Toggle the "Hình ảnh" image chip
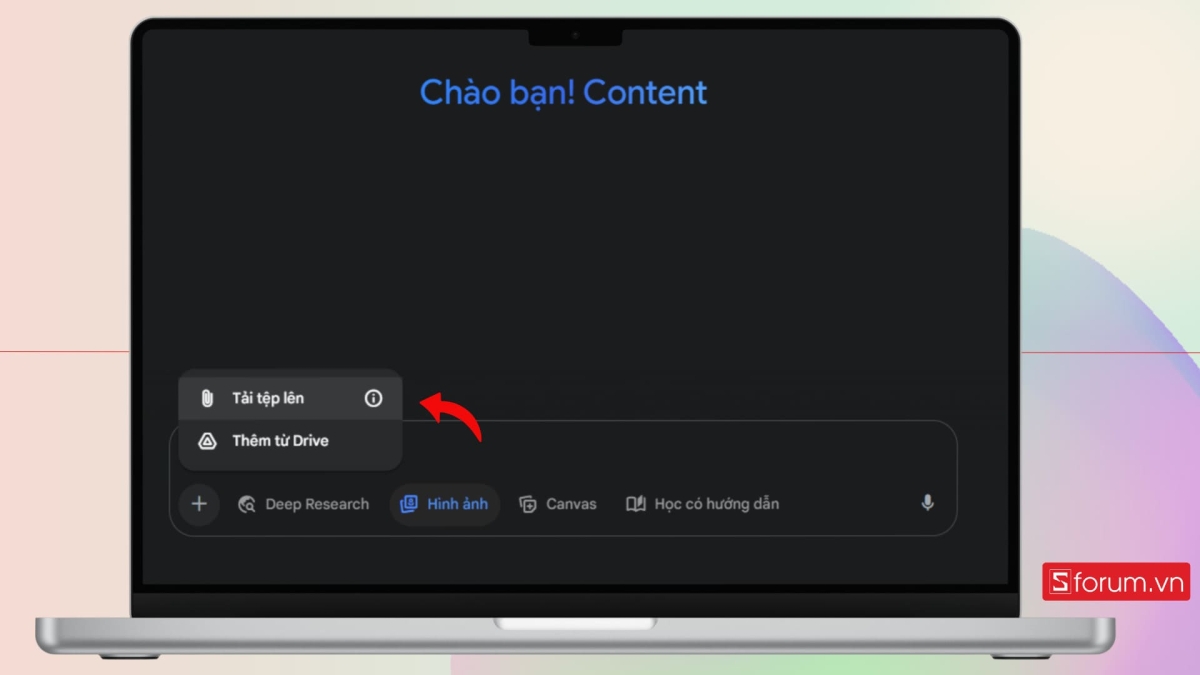Viewport: 1200px width, 675px height. 444,504
